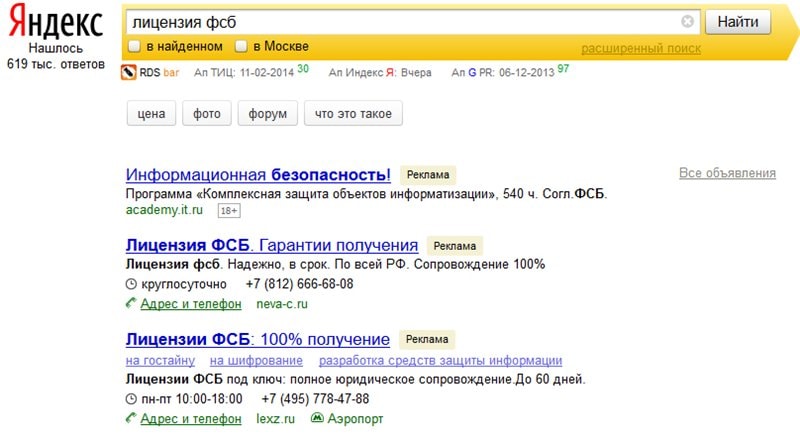800x442 pixels.
Task: Click the green number 30 after ТИЦ date
Action: 303,68
